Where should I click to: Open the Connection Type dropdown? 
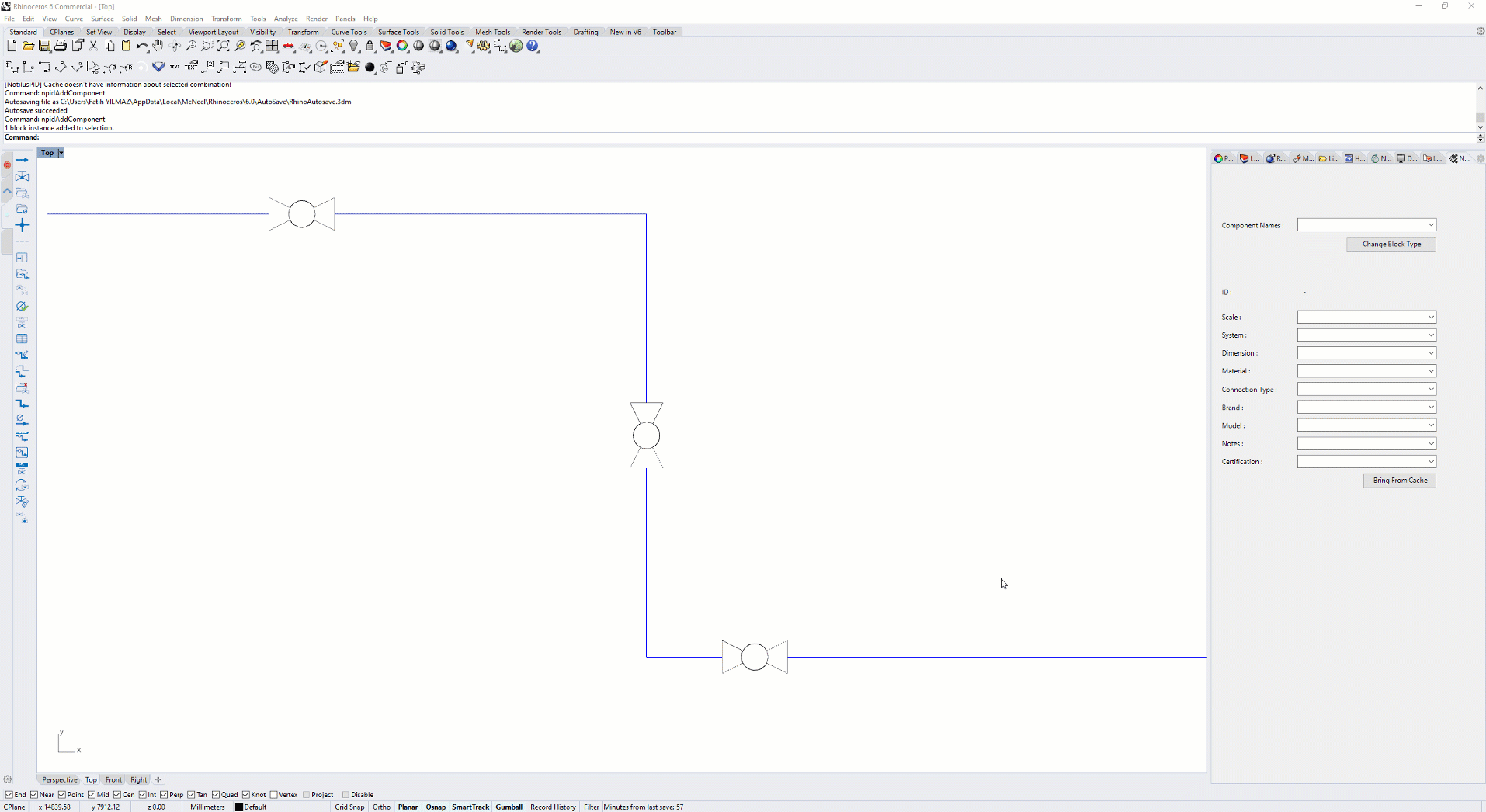(1366, 390)
